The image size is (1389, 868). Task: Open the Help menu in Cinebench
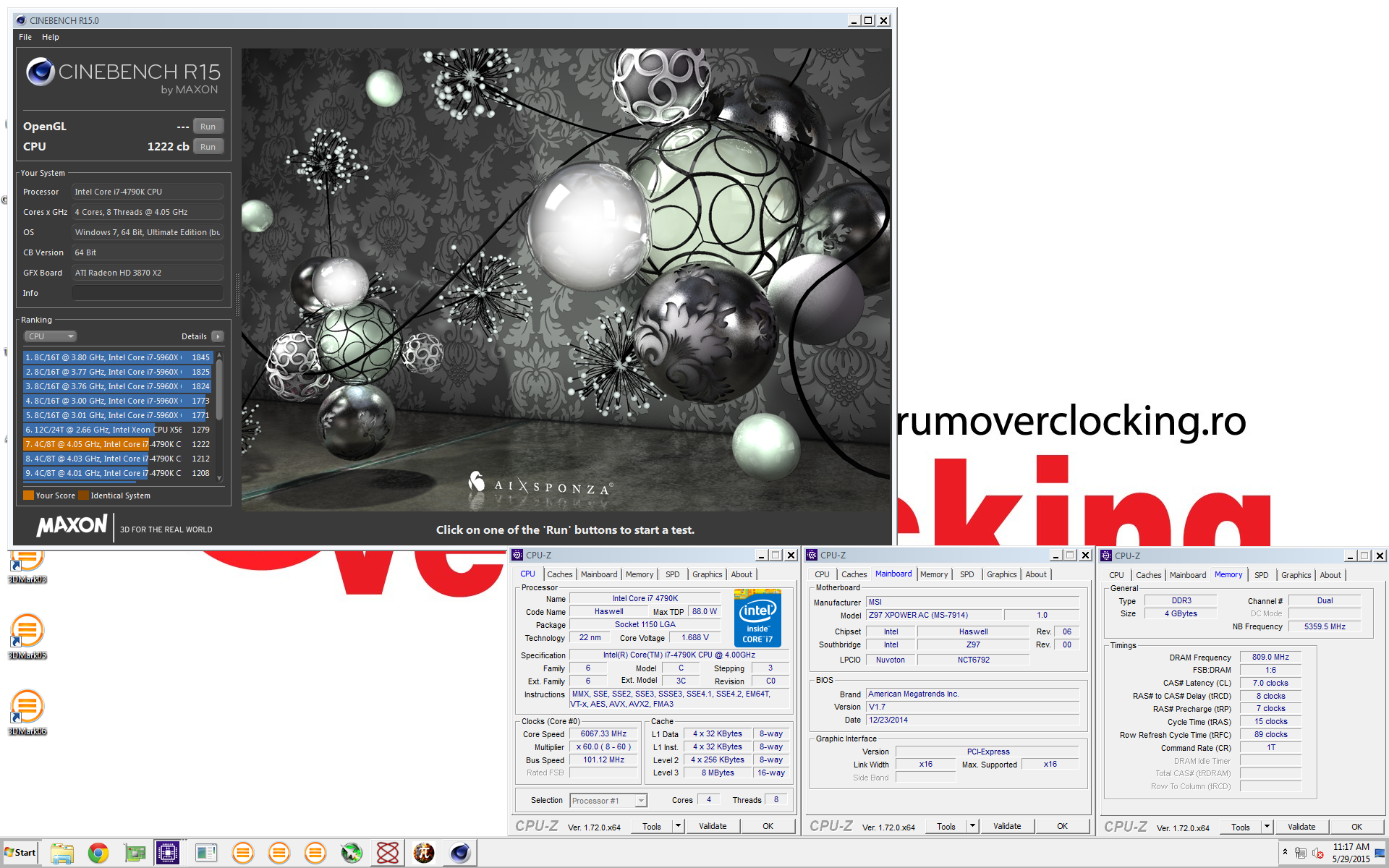(50, 37)
